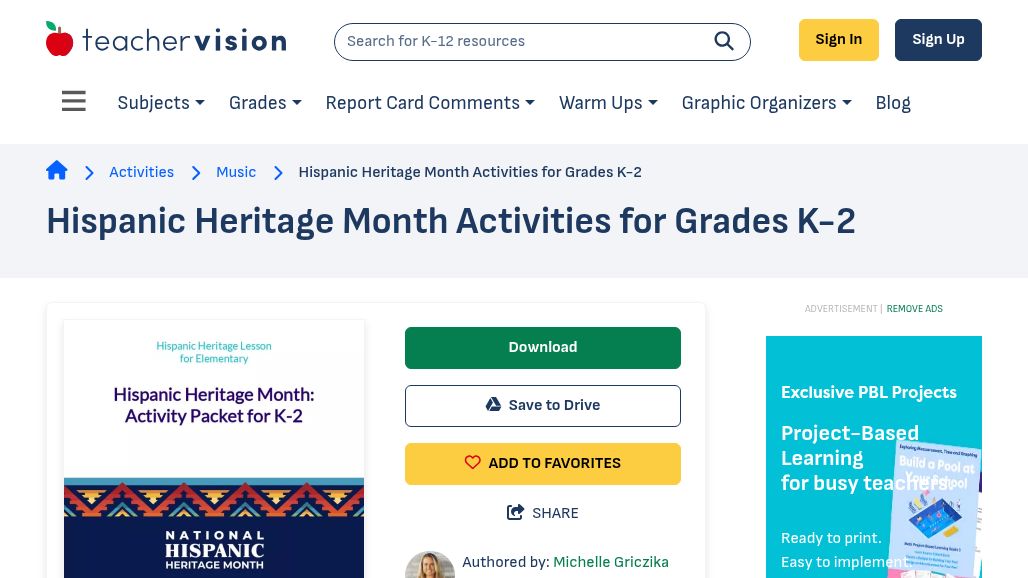This screenshot has width=1028, height=578.
Task: Expand the Subjects dropdown
Action: 161,103
